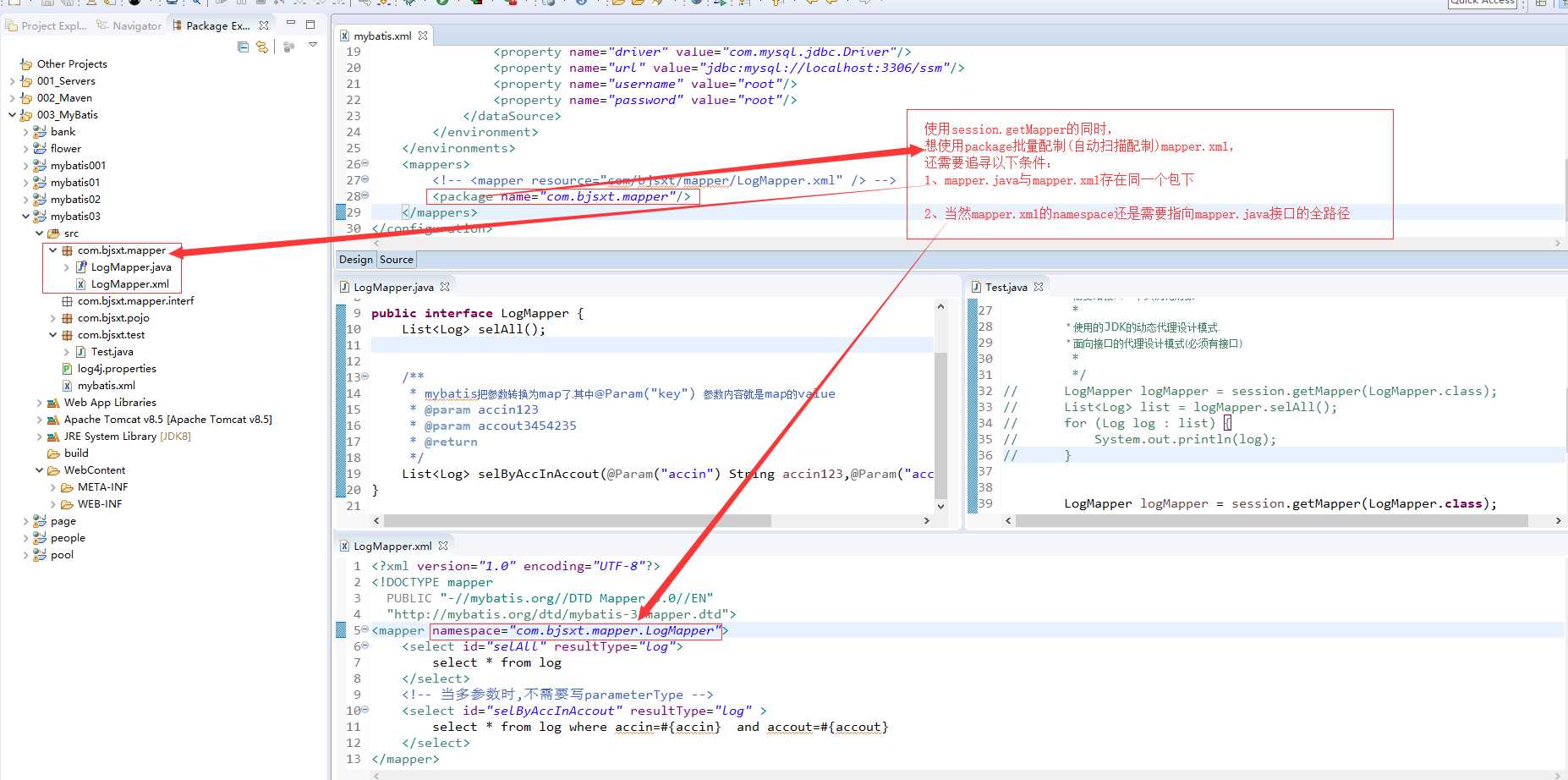Image resolution: width=1568 pixels, height=780 pixels.
Task: Click LogMapper.java horizontal scrollbar right arrow
Action: tap(927, 520)
